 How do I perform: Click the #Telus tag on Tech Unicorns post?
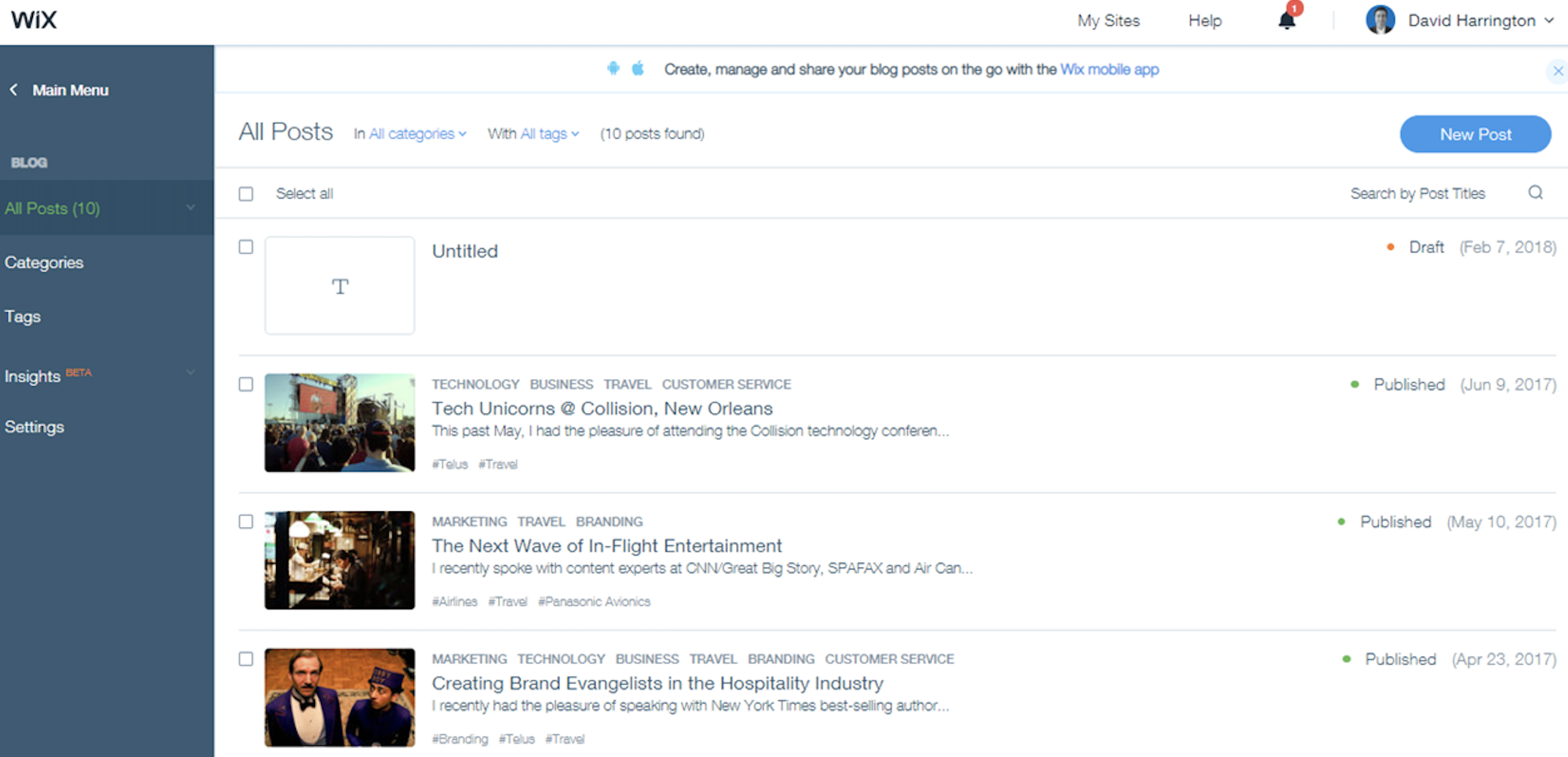450,464
